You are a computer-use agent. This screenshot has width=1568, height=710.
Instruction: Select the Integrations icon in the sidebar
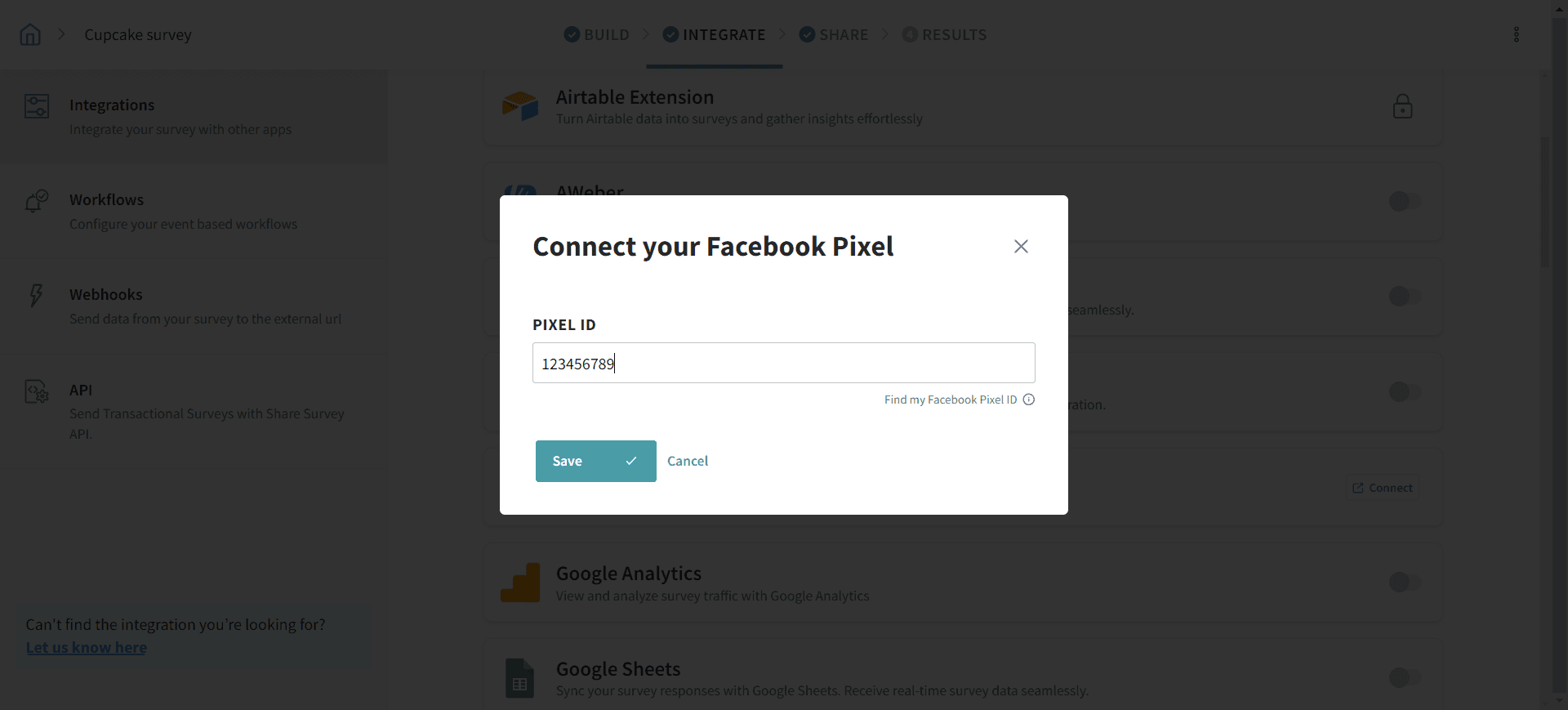pyautogui.click(x=37, y=105)
